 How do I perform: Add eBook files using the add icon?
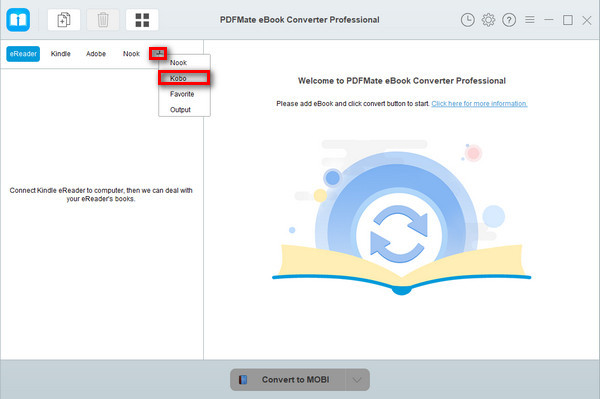coord(64,20)
